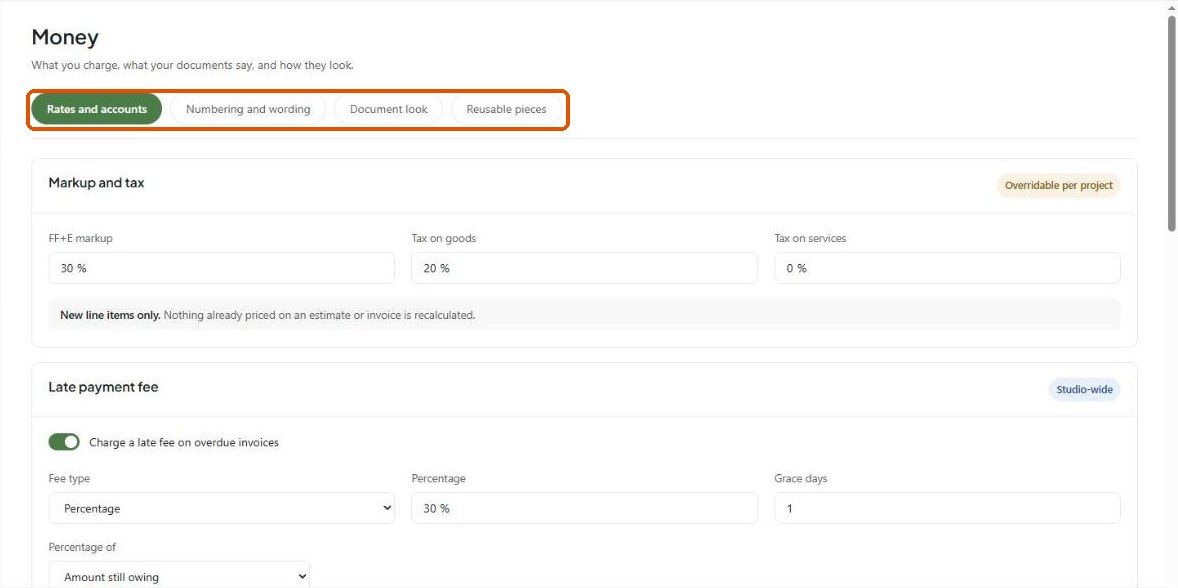Click the Tax on services field
1178x588 pixels.
pos(947,268)
